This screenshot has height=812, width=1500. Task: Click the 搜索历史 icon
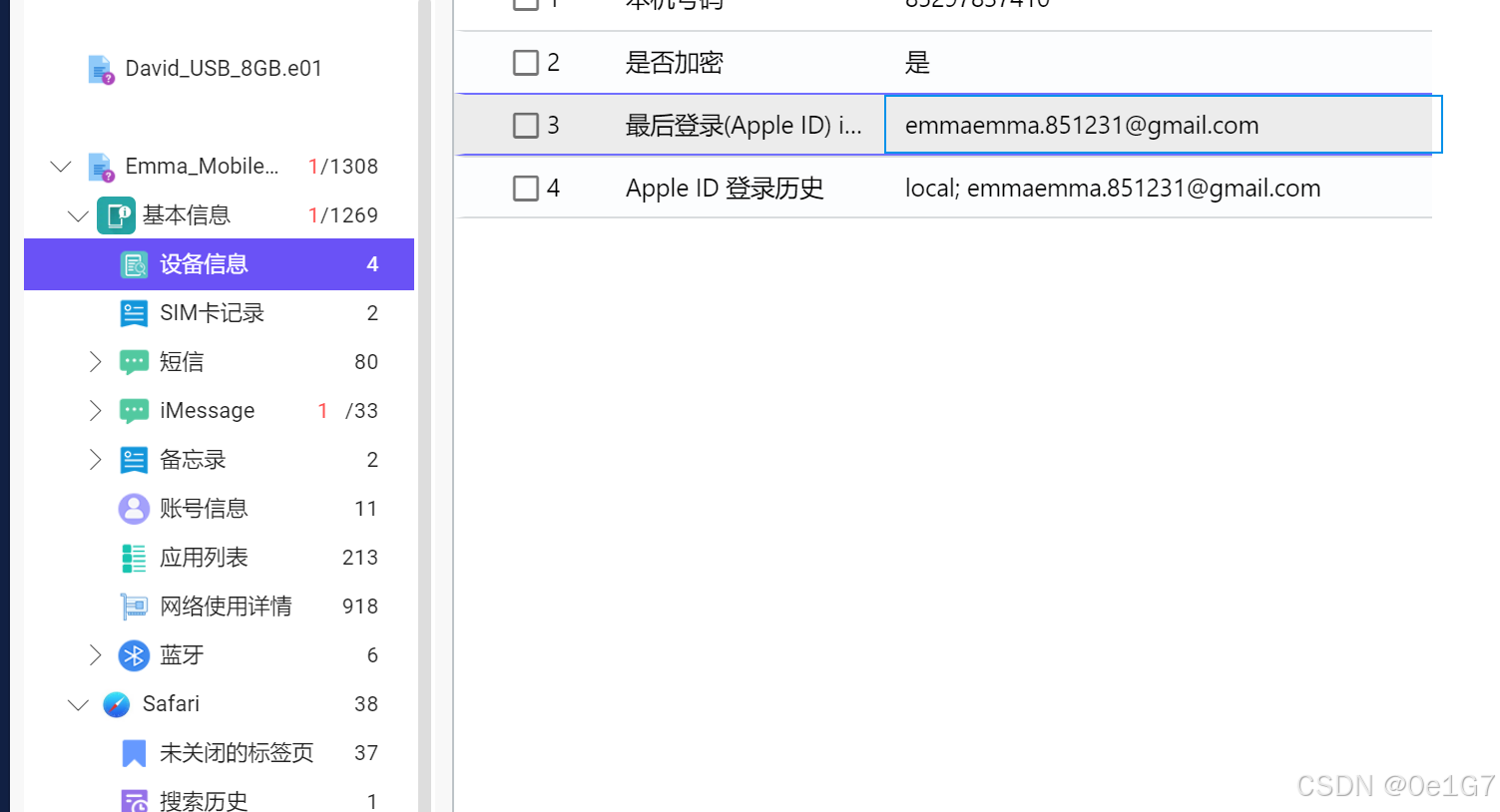coord(134,801)
